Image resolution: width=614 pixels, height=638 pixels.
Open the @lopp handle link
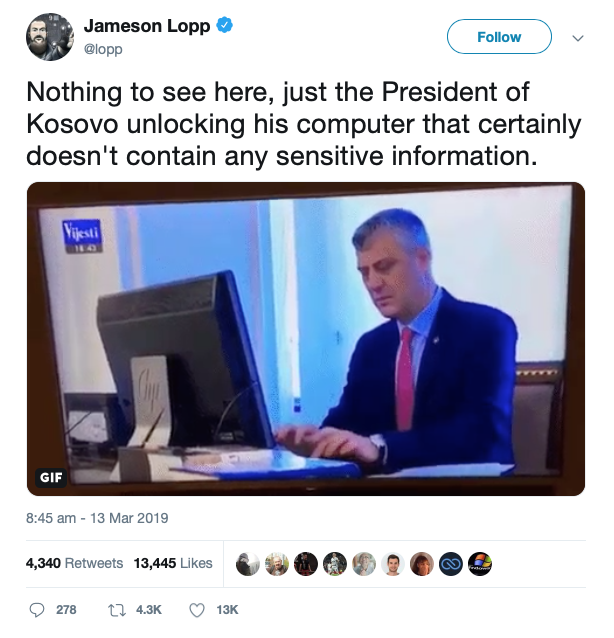(103, 49)
